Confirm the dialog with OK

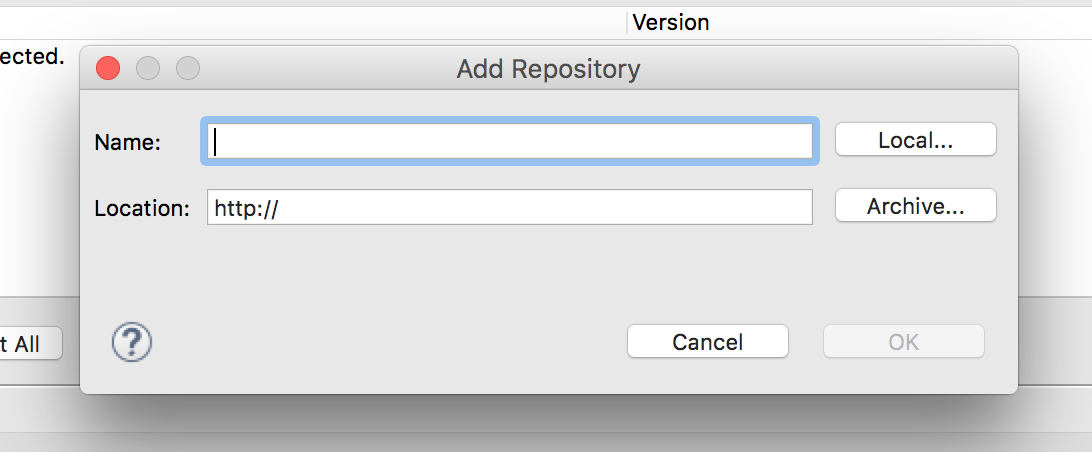pos(904,342)
